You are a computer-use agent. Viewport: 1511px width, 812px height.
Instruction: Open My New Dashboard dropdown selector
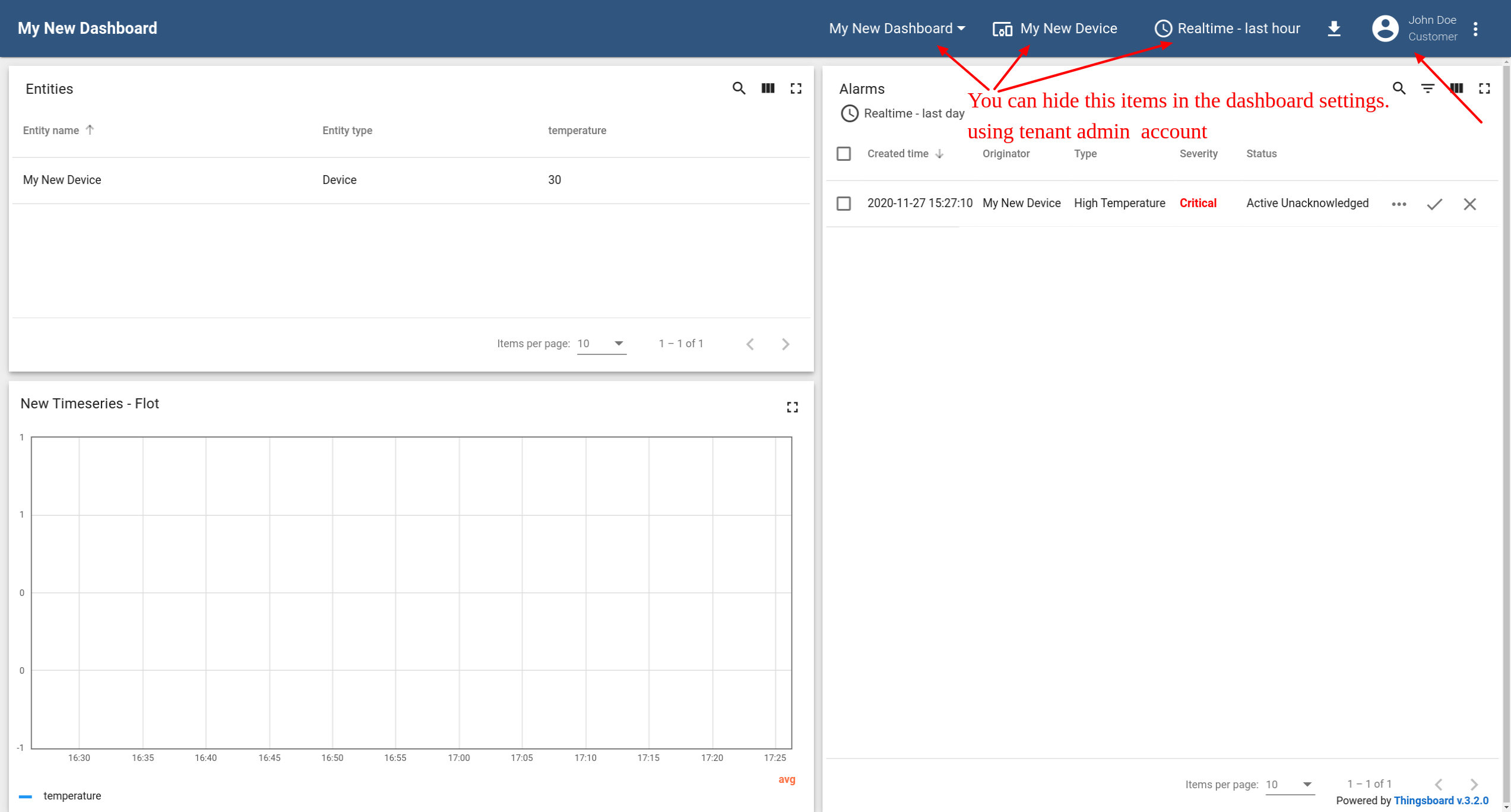(x=897, y=28)
